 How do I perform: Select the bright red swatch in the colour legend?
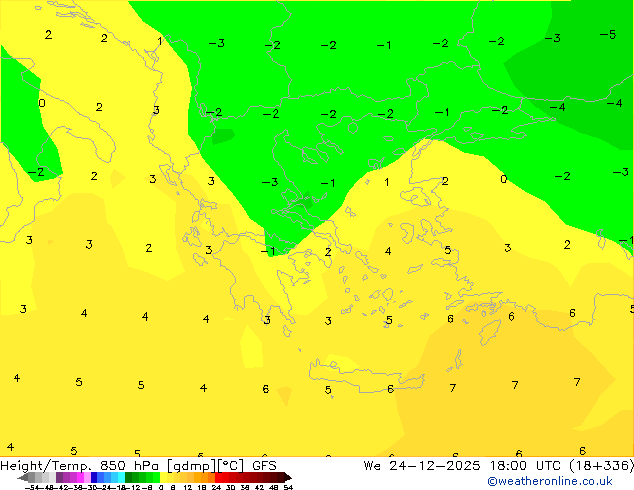tap(218, 477)
